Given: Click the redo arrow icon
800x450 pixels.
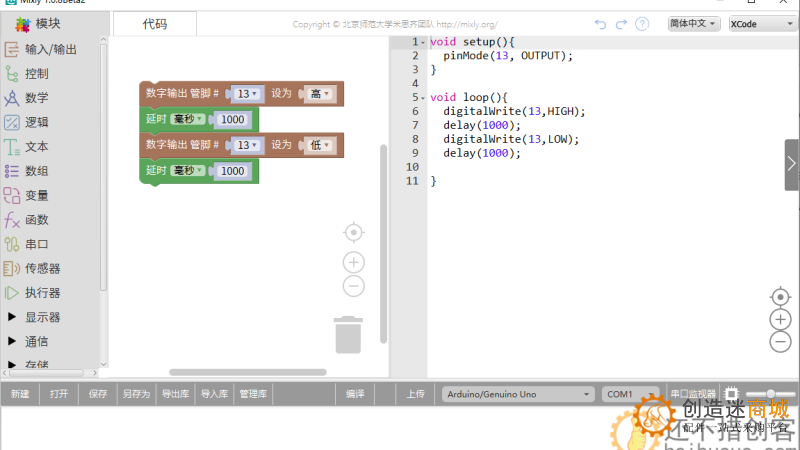Looking at the screenshot, I should [x=621, y=24].
